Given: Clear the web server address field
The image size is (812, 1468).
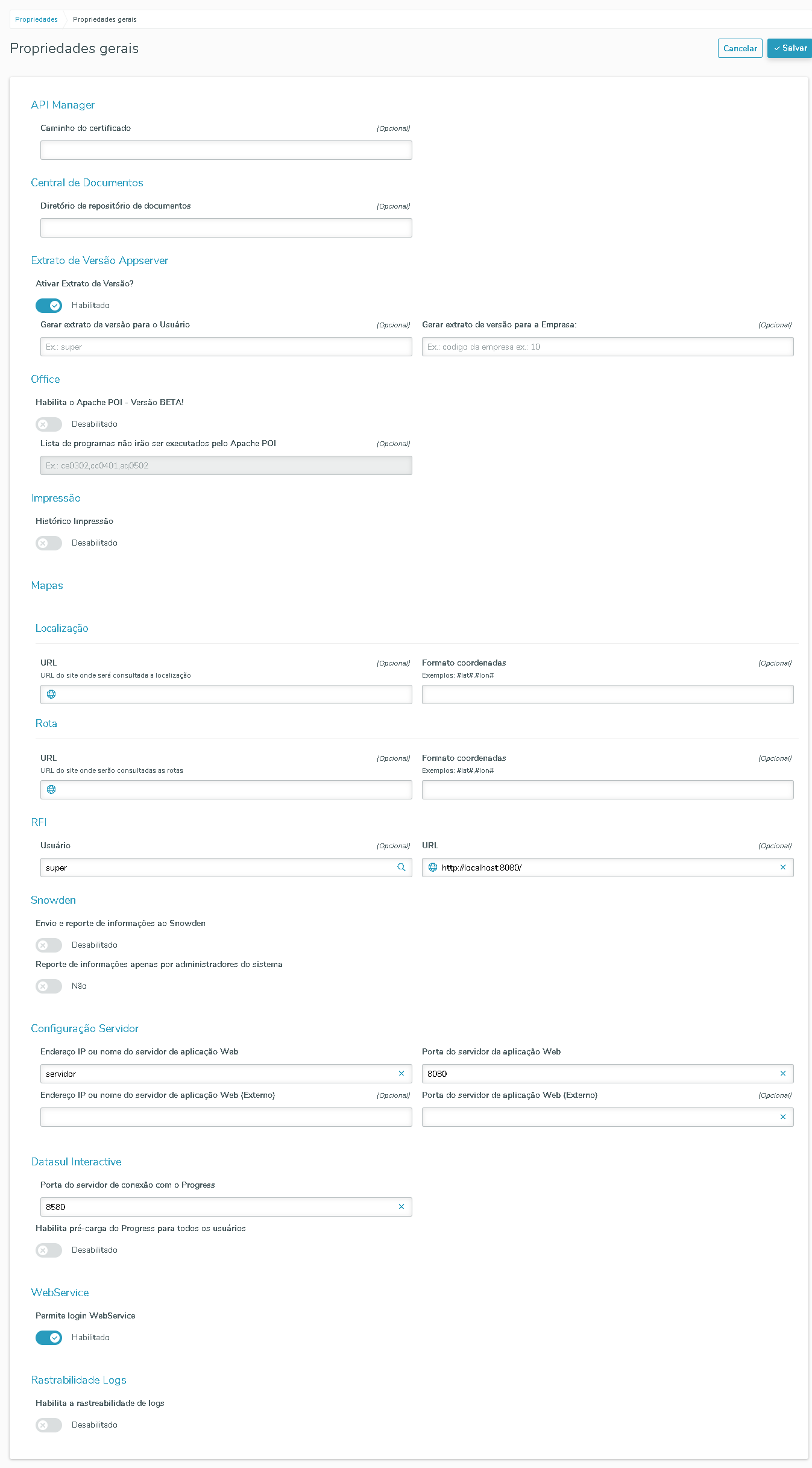Looking at the screenshot, I should pos(401,1074).
